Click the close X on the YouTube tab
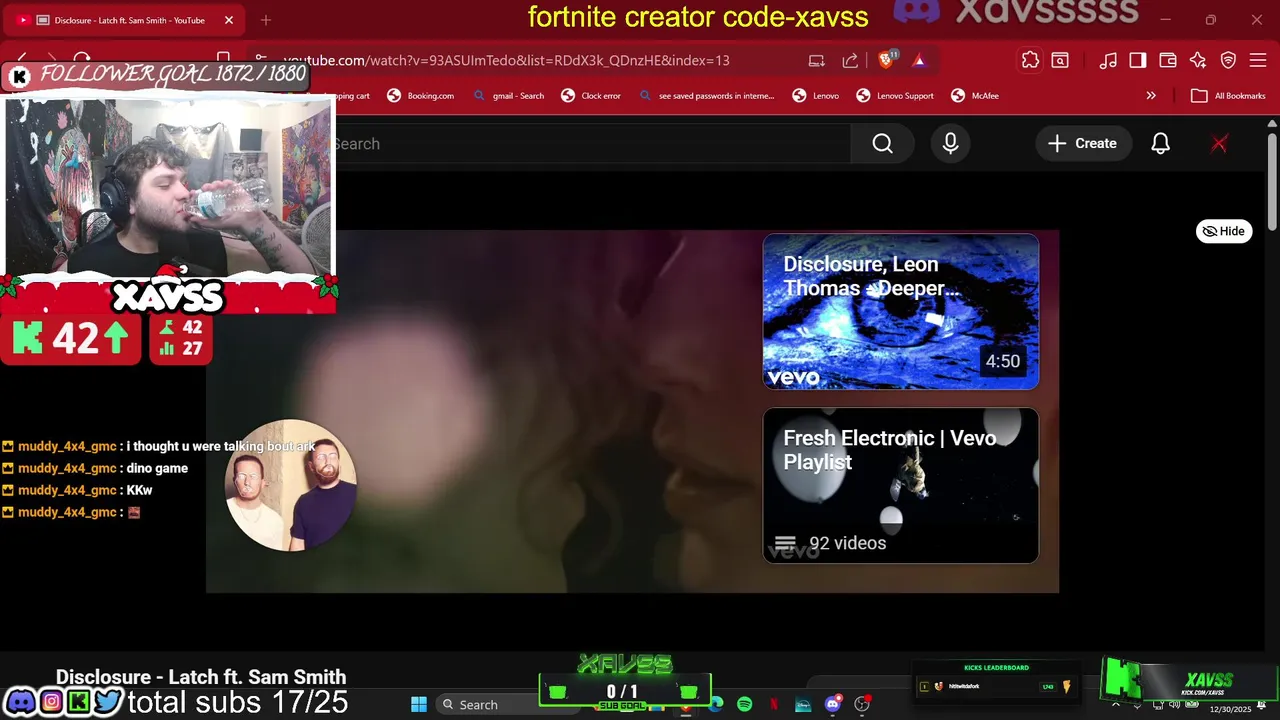Image resolution: width=1280 pixels, height=720 pixels. coord(228,20)
